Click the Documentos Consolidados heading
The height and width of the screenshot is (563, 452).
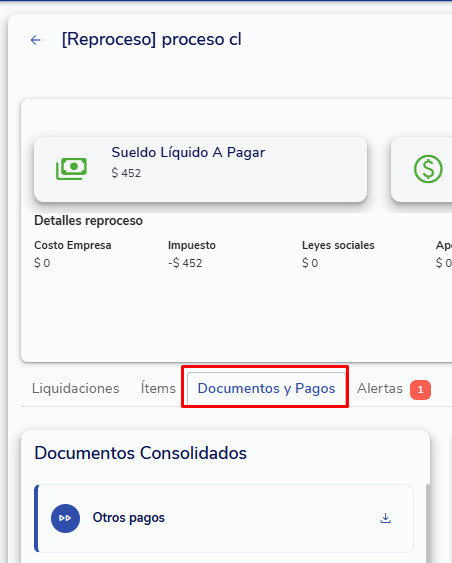[140, 453]
